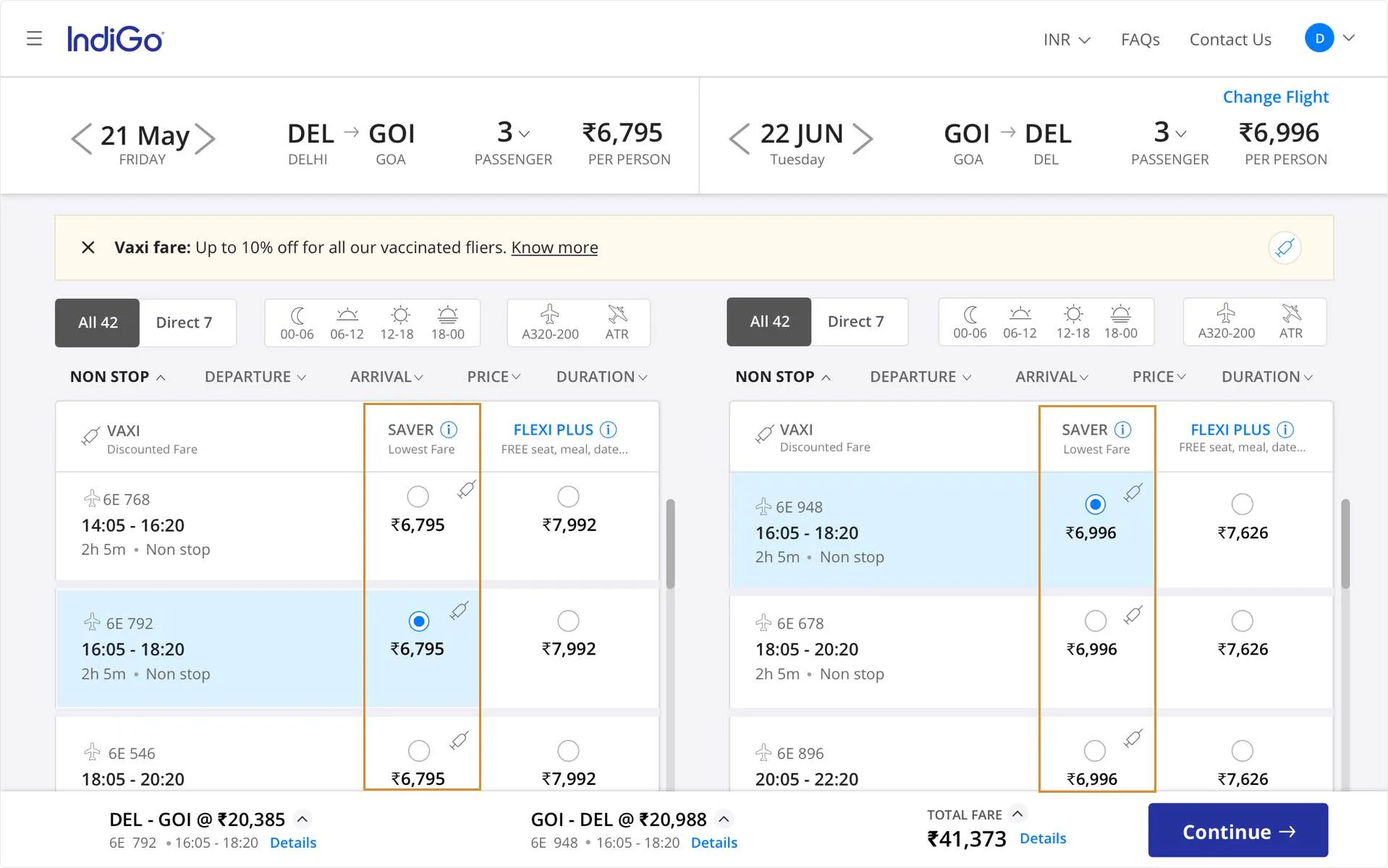Switch outbound list to All 42 tab

(x=97, y=323)
